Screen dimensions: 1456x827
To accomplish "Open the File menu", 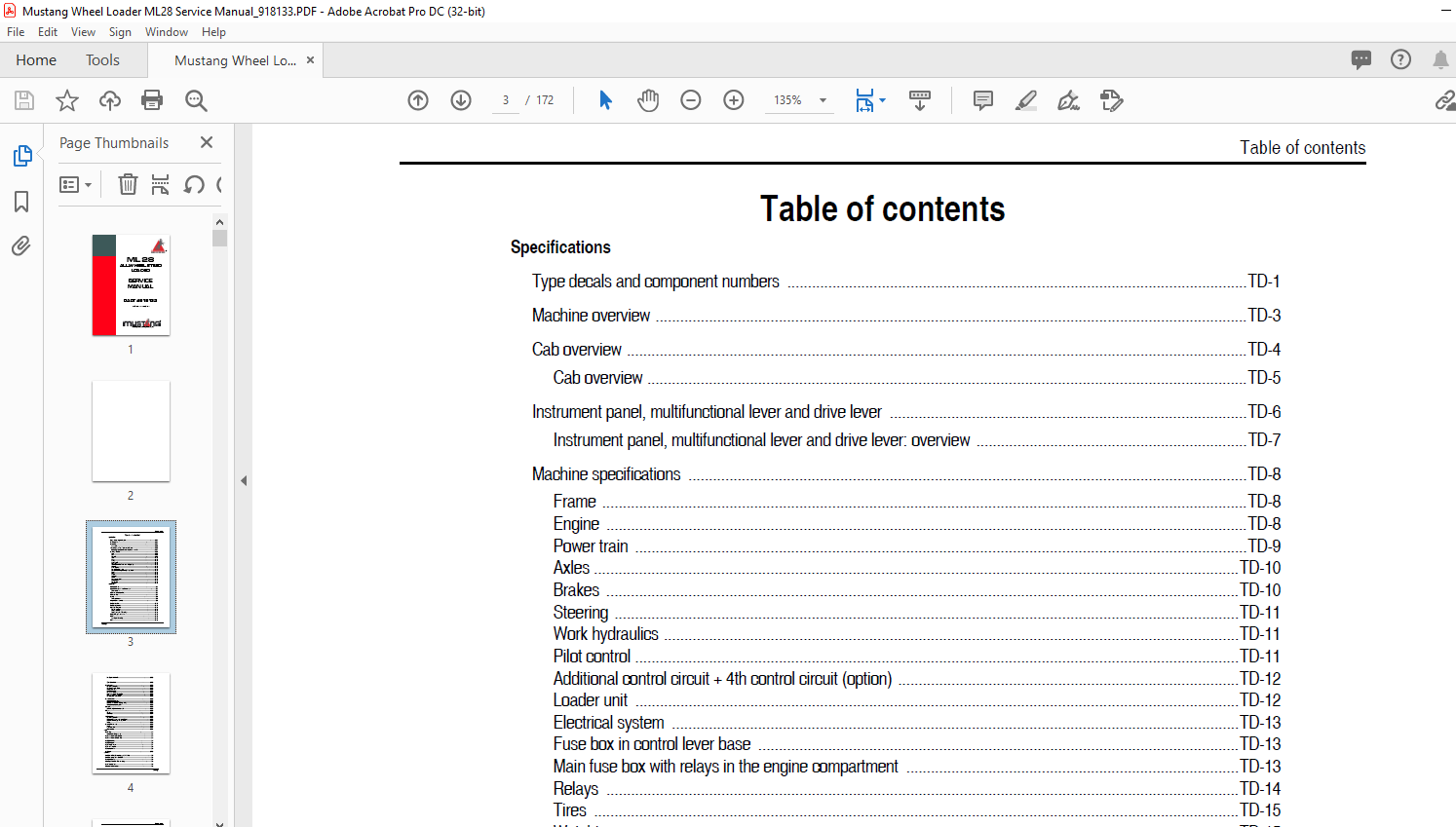I will 16,32.
